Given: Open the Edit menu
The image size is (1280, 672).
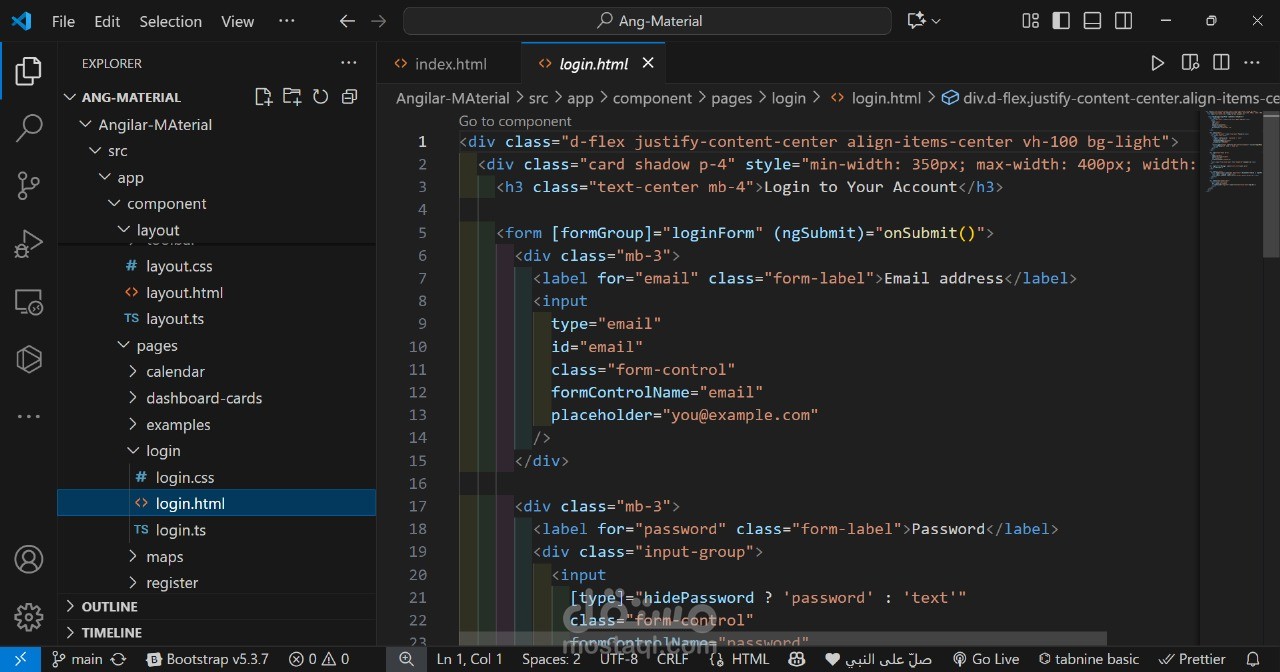Looking at the screenshot, I should point(107,21).
